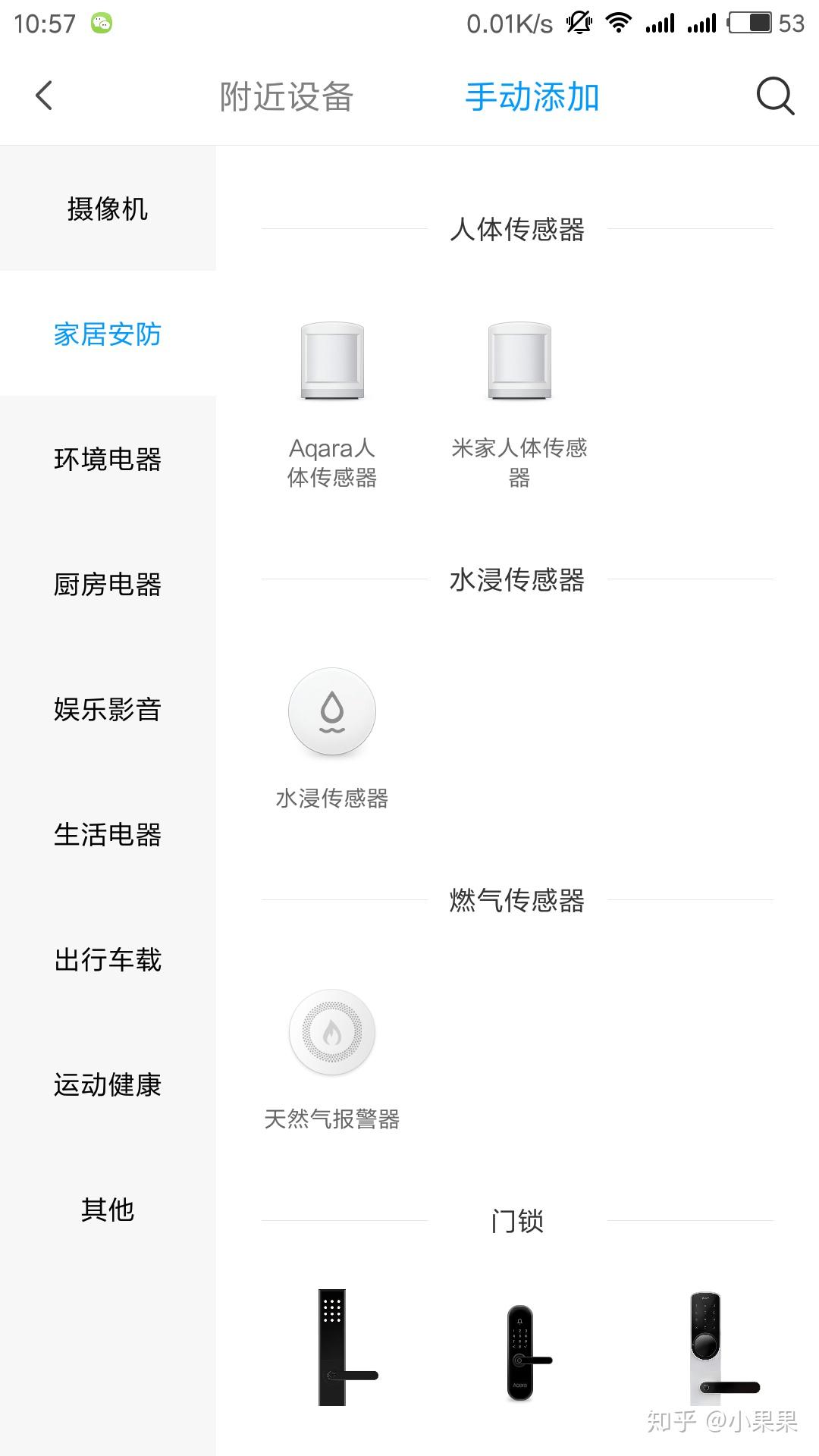819x1456 pixels.
Task: Tap the back arrow icon
Action: pos(44,96)
